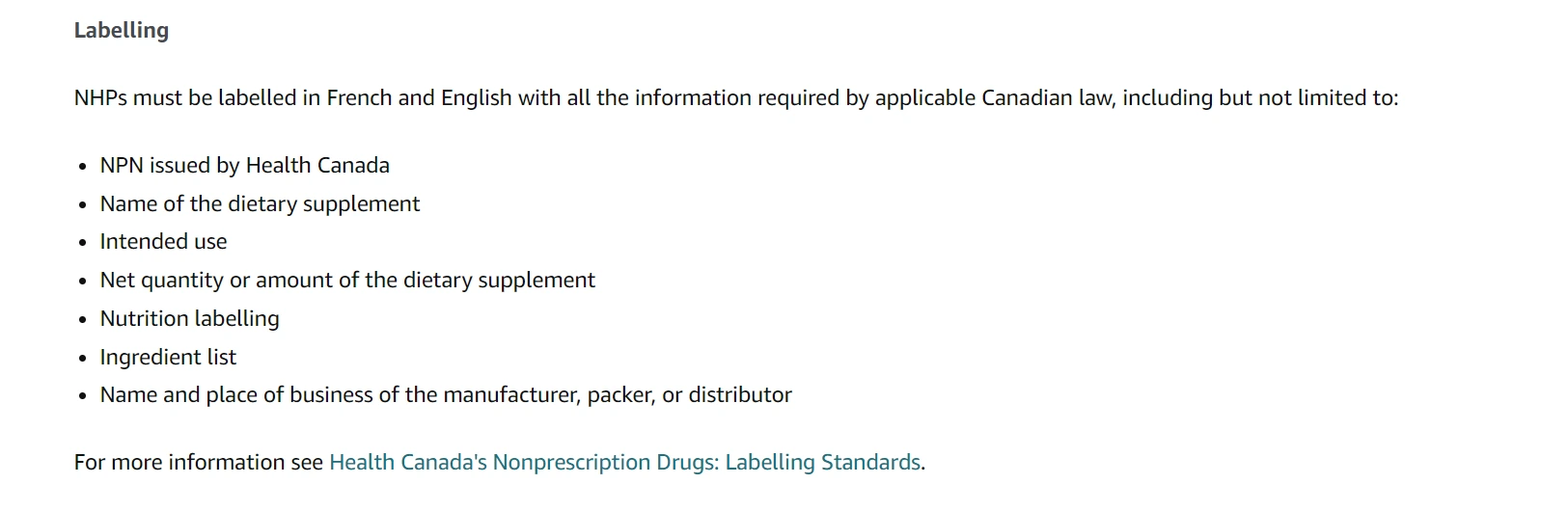Click the bullet dot beside Intended use

[83, 243]
